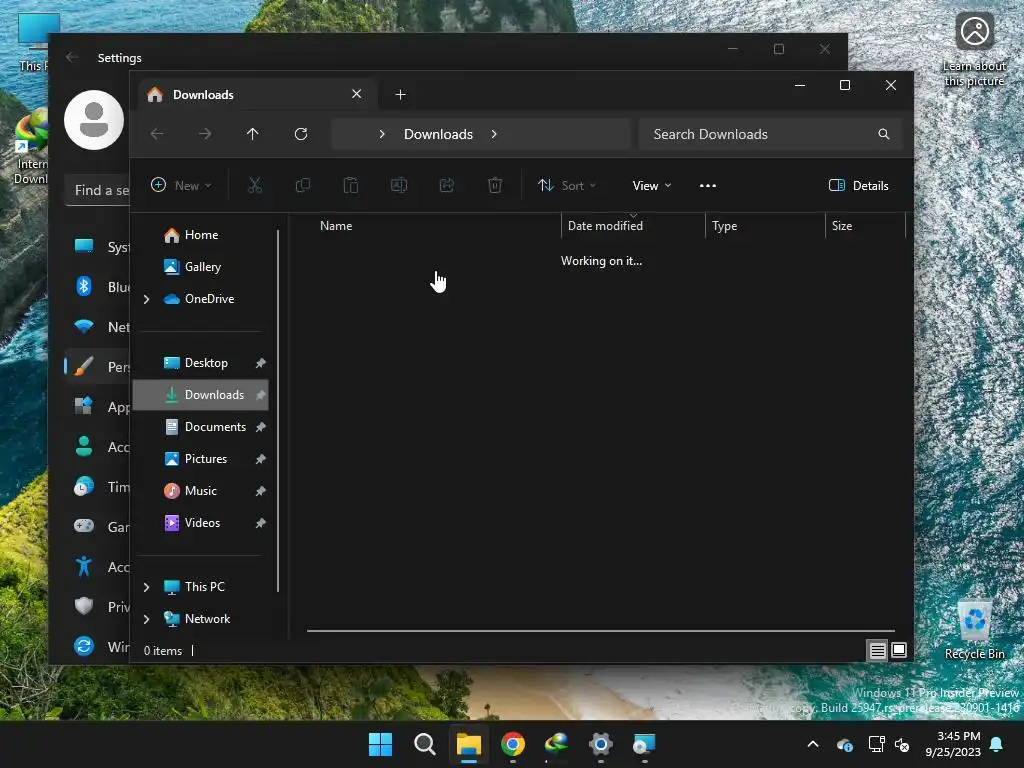Image resolution: width=1024 pixels, height=768 pixels.
Task: Add a new tab with plus button
Action: (400, 95)
